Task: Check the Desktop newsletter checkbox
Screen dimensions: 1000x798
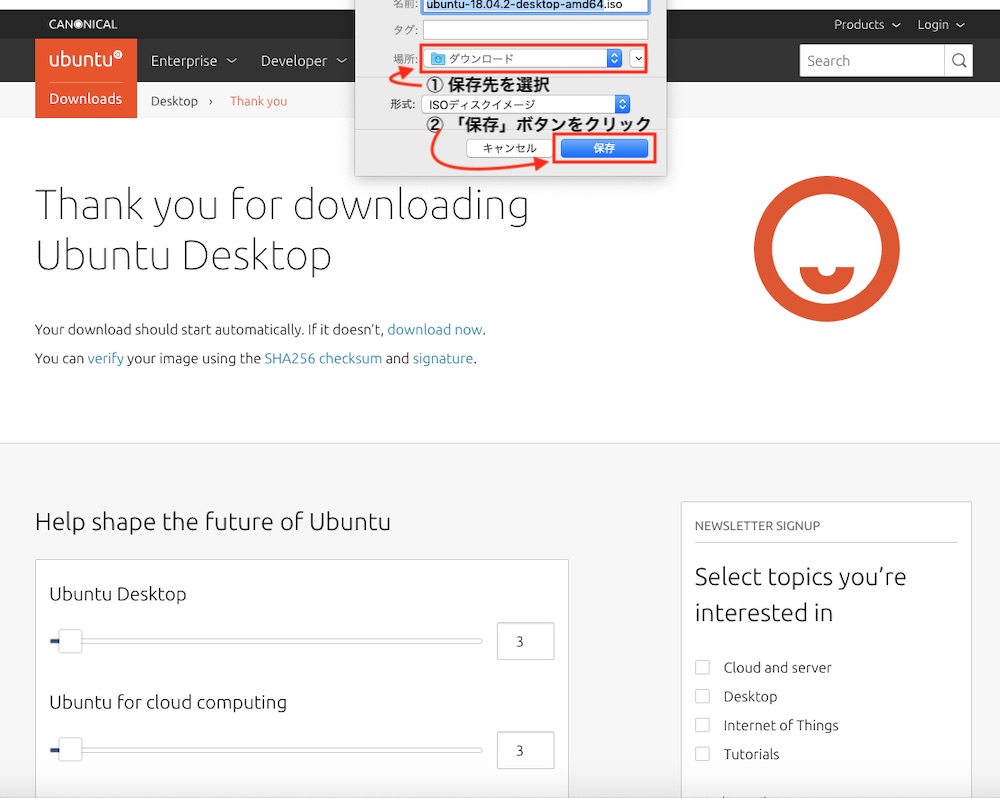Action: pyautogui.click(x=702, y=696)
